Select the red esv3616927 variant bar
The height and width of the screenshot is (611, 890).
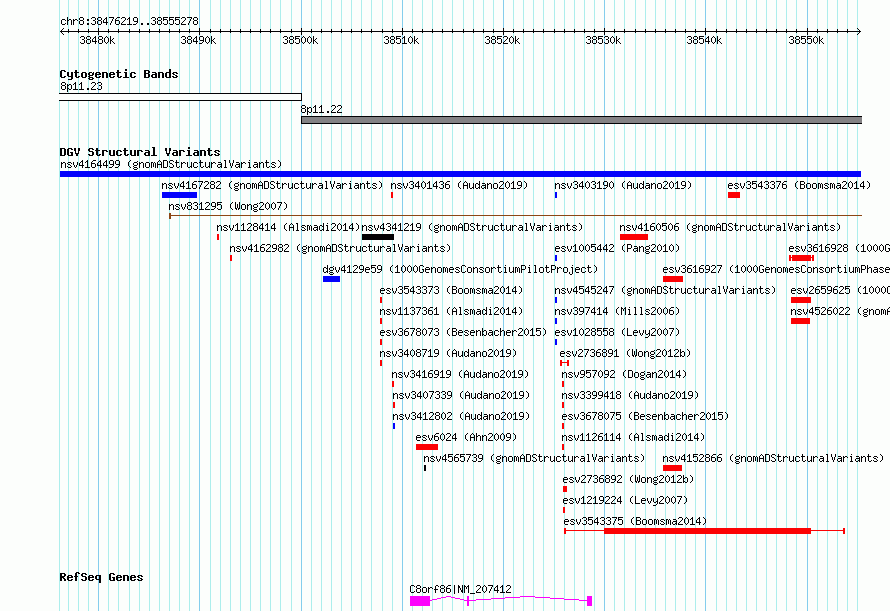(x=673, y=279)
